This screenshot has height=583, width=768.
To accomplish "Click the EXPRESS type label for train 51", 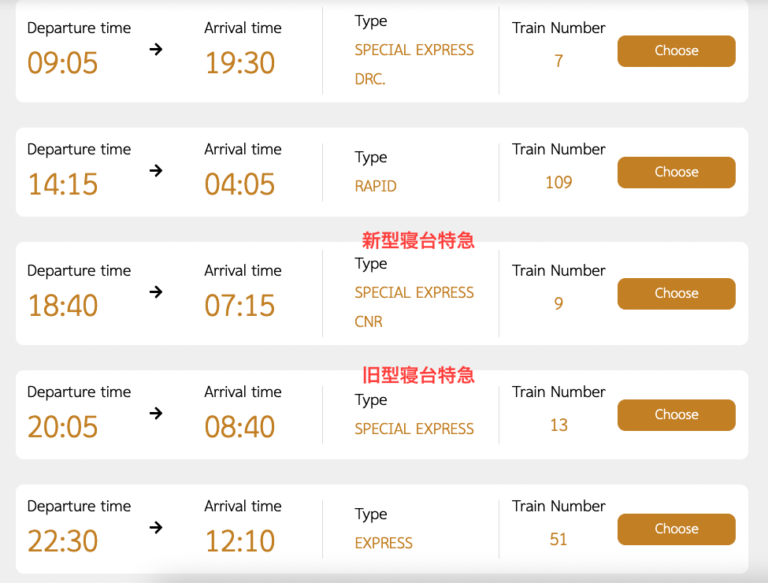I will tap(384, 543).
